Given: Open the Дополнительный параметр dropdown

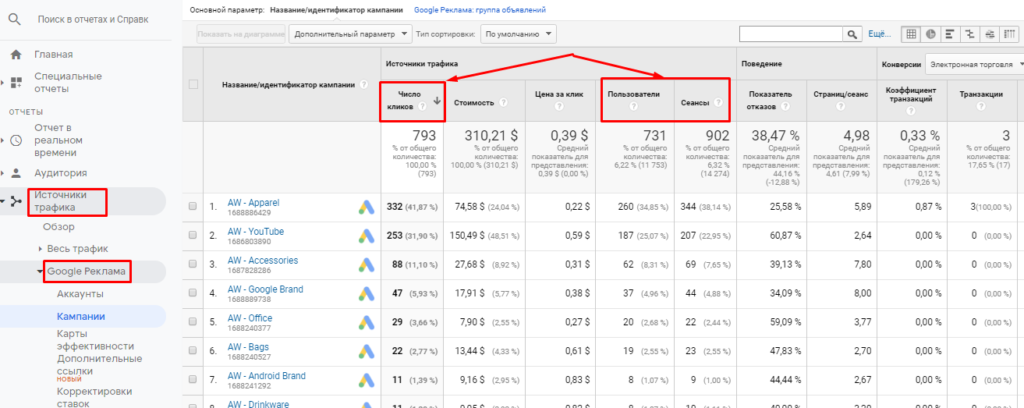Looking at the screenshot, I should click(x=350, y=34).
